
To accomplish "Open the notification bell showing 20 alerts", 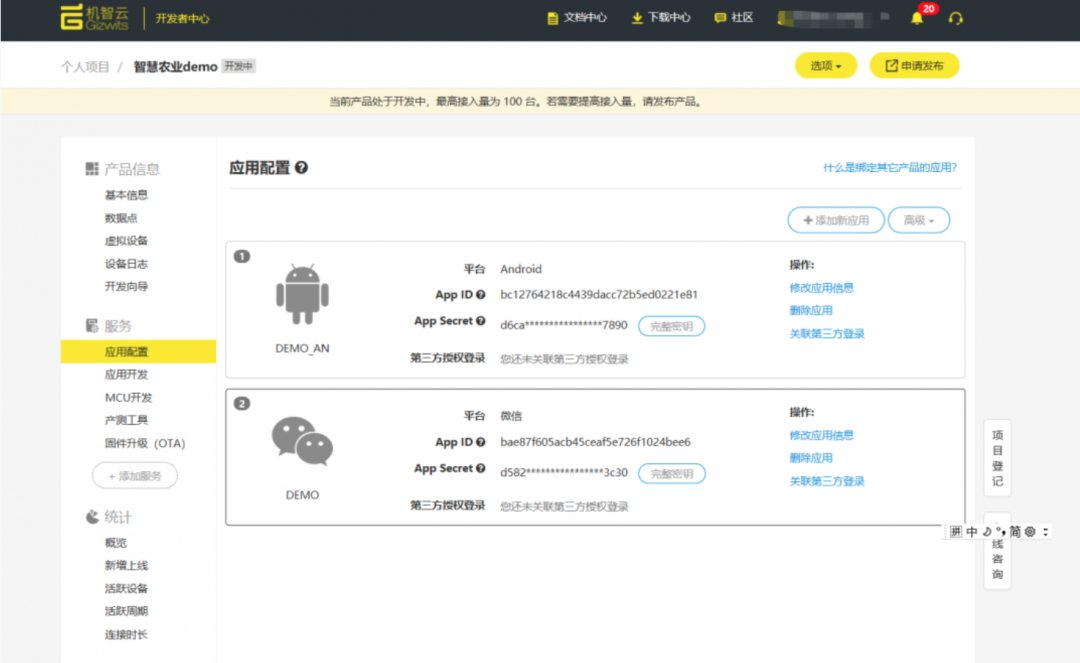I will click(917, 17).
